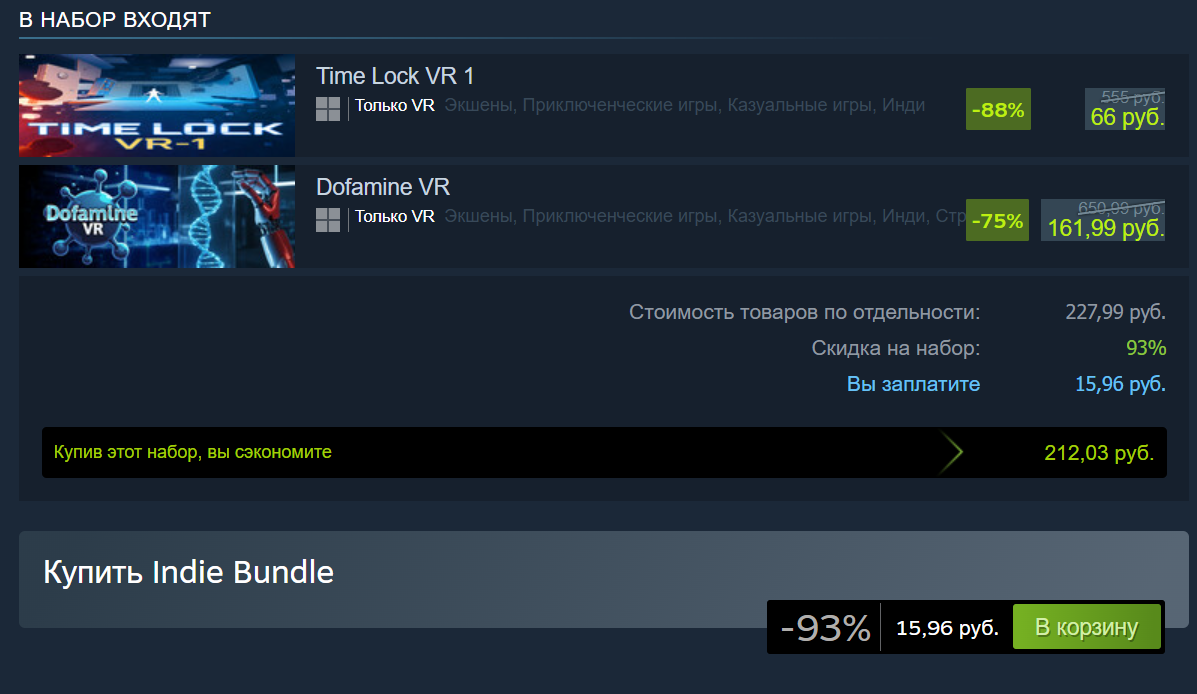
Task: Click the -75% discount badge
Action: pyautogui.click(x=997, y=220)
